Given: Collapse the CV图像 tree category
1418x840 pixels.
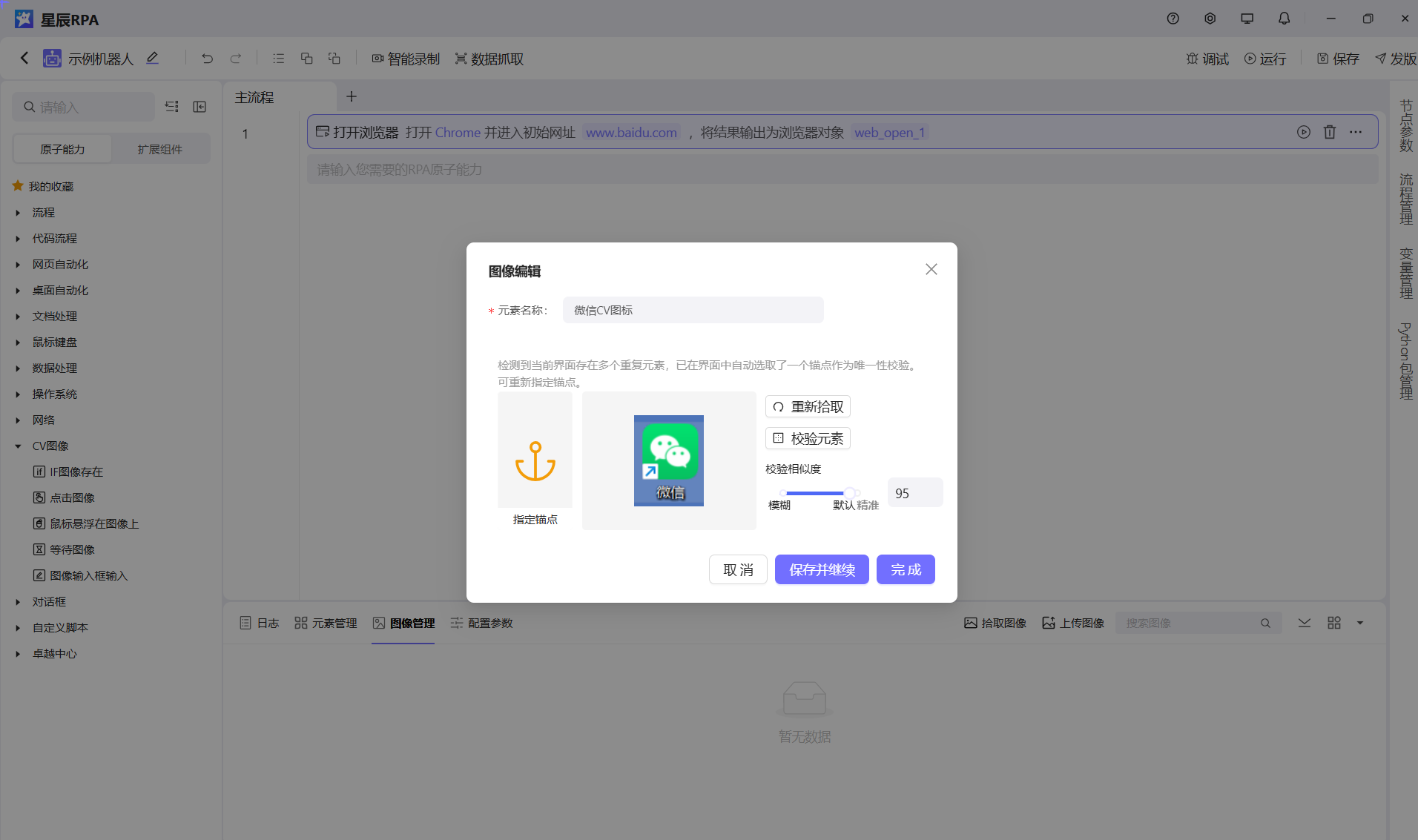Looking at the screenshot, I should [x=18, y=446].
